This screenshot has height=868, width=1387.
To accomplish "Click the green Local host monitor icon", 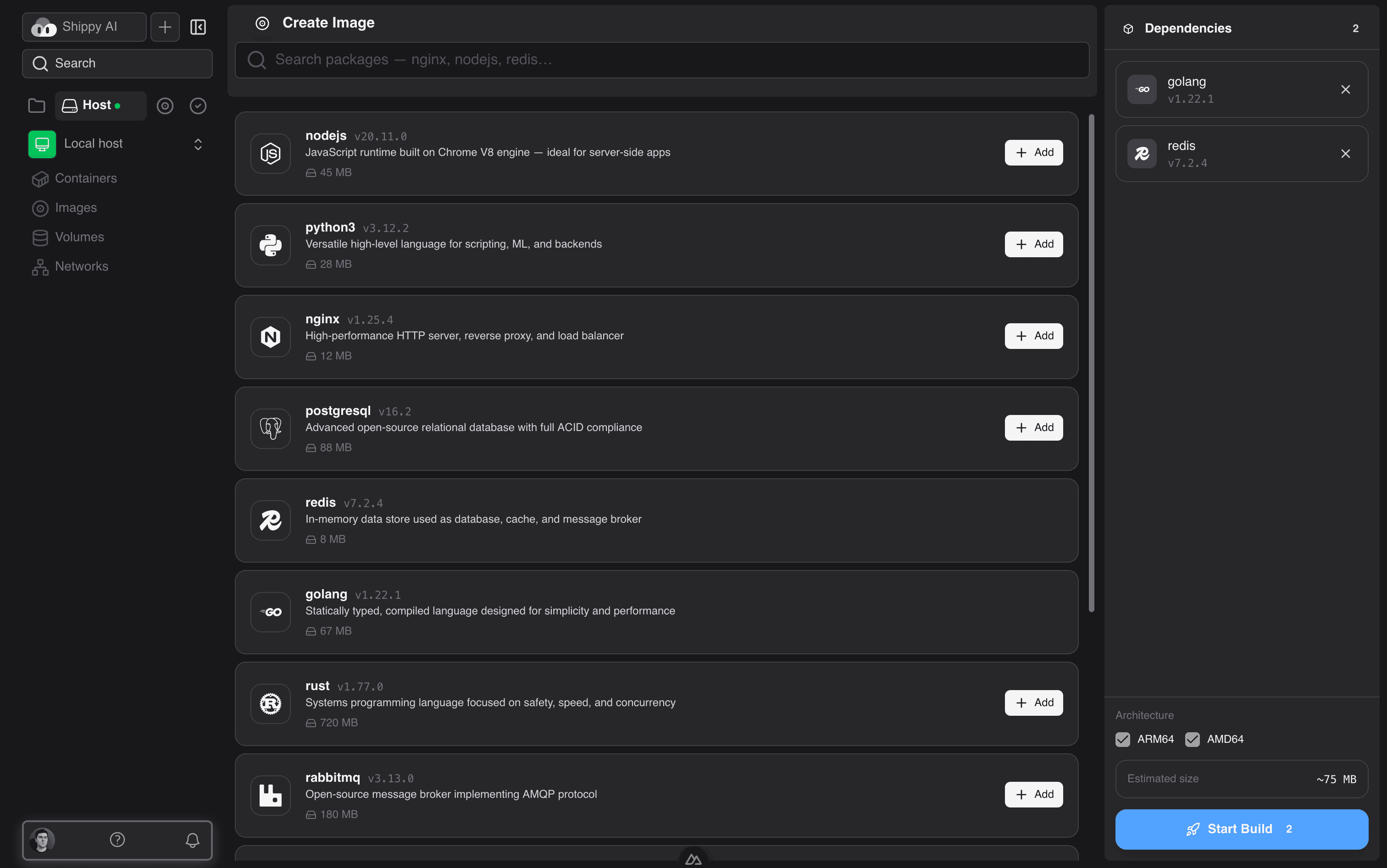I will 42,144.
